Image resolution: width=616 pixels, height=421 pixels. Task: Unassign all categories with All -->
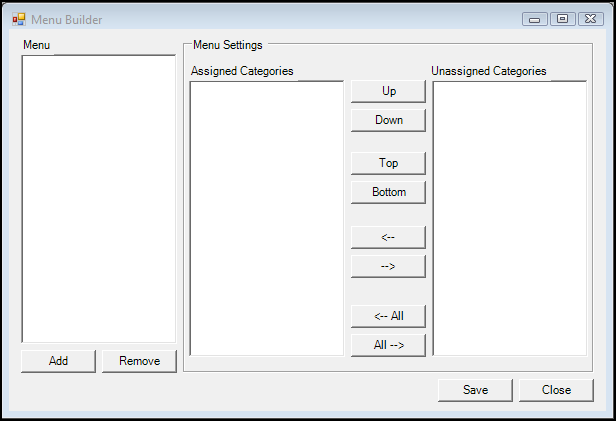coord(388,346)
